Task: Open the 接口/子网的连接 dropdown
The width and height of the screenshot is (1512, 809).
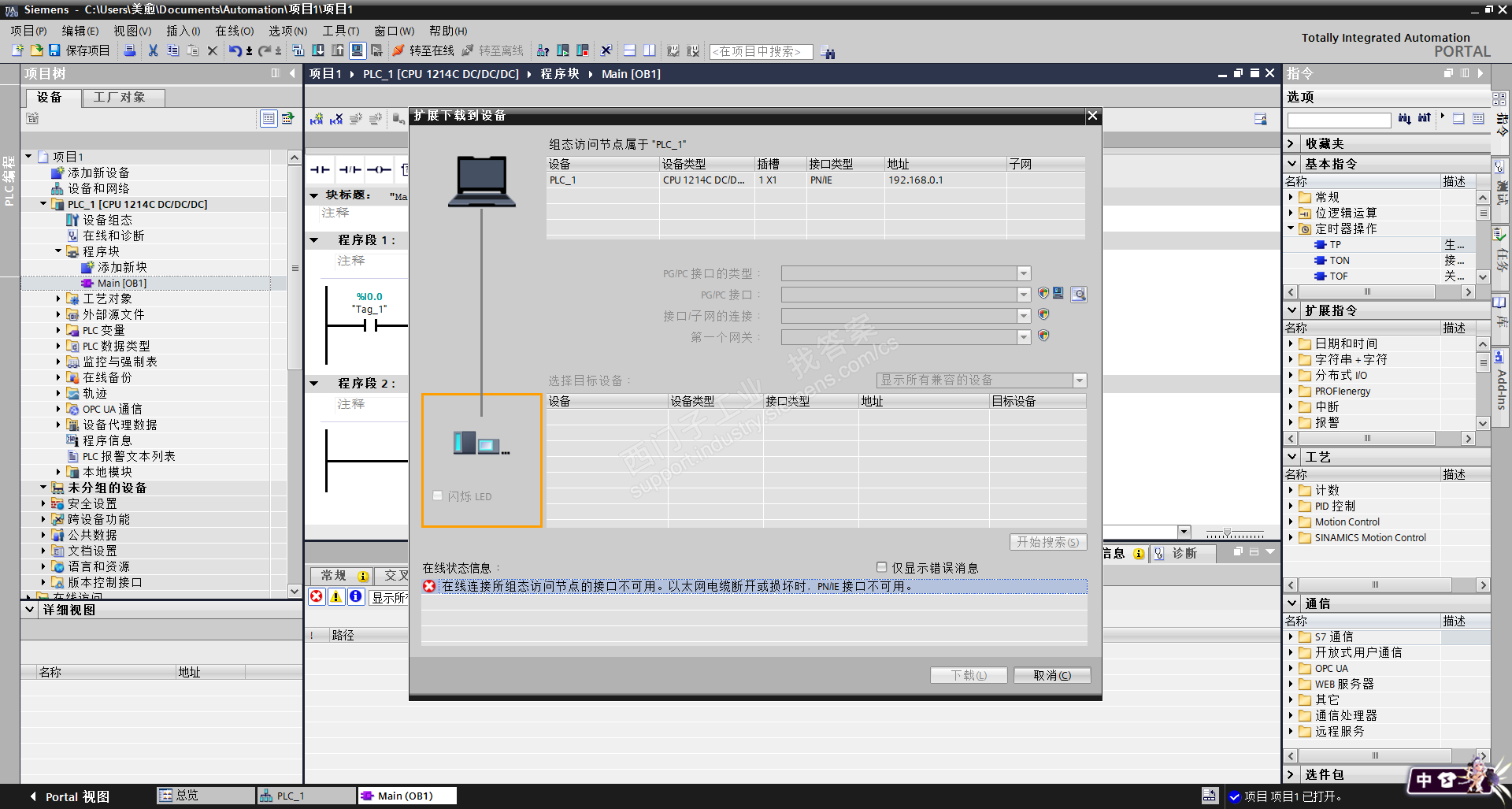Action: 1024,316
